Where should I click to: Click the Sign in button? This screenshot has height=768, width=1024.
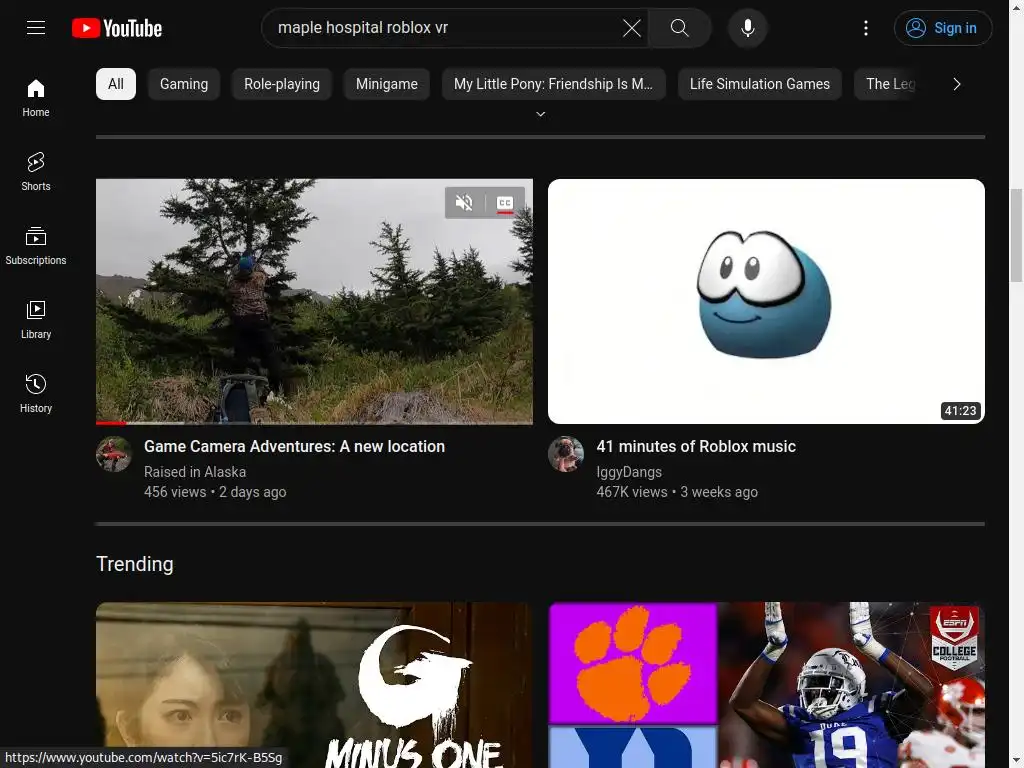point(942,28)
